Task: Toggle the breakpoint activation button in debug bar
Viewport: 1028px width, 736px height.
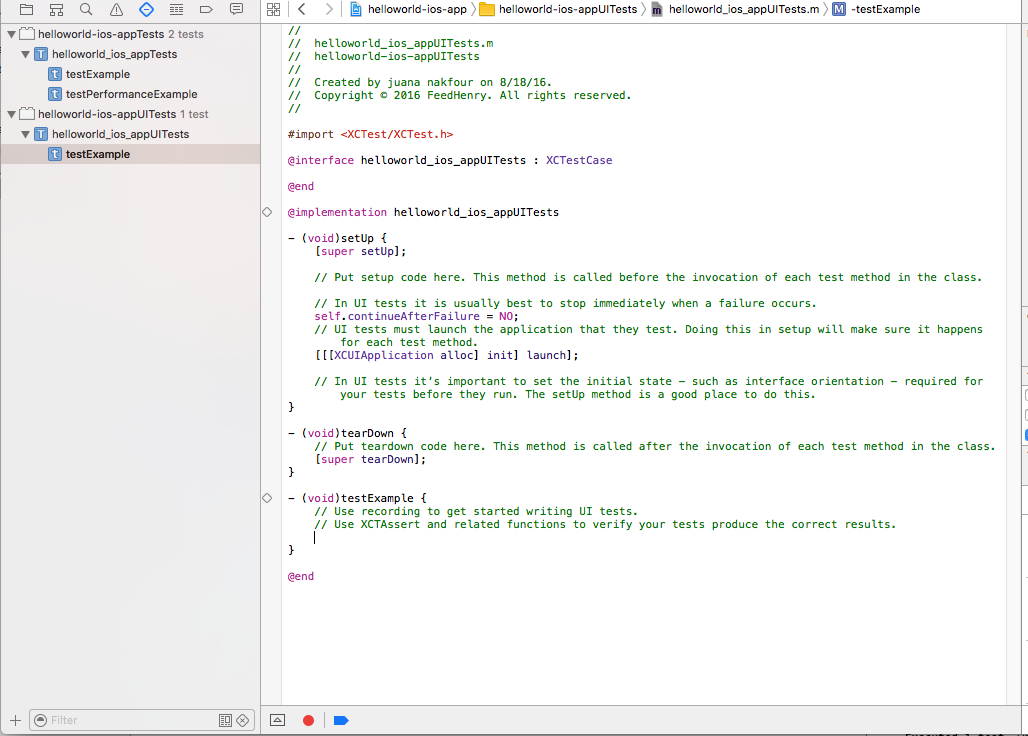Action: (x=341, y=720)
